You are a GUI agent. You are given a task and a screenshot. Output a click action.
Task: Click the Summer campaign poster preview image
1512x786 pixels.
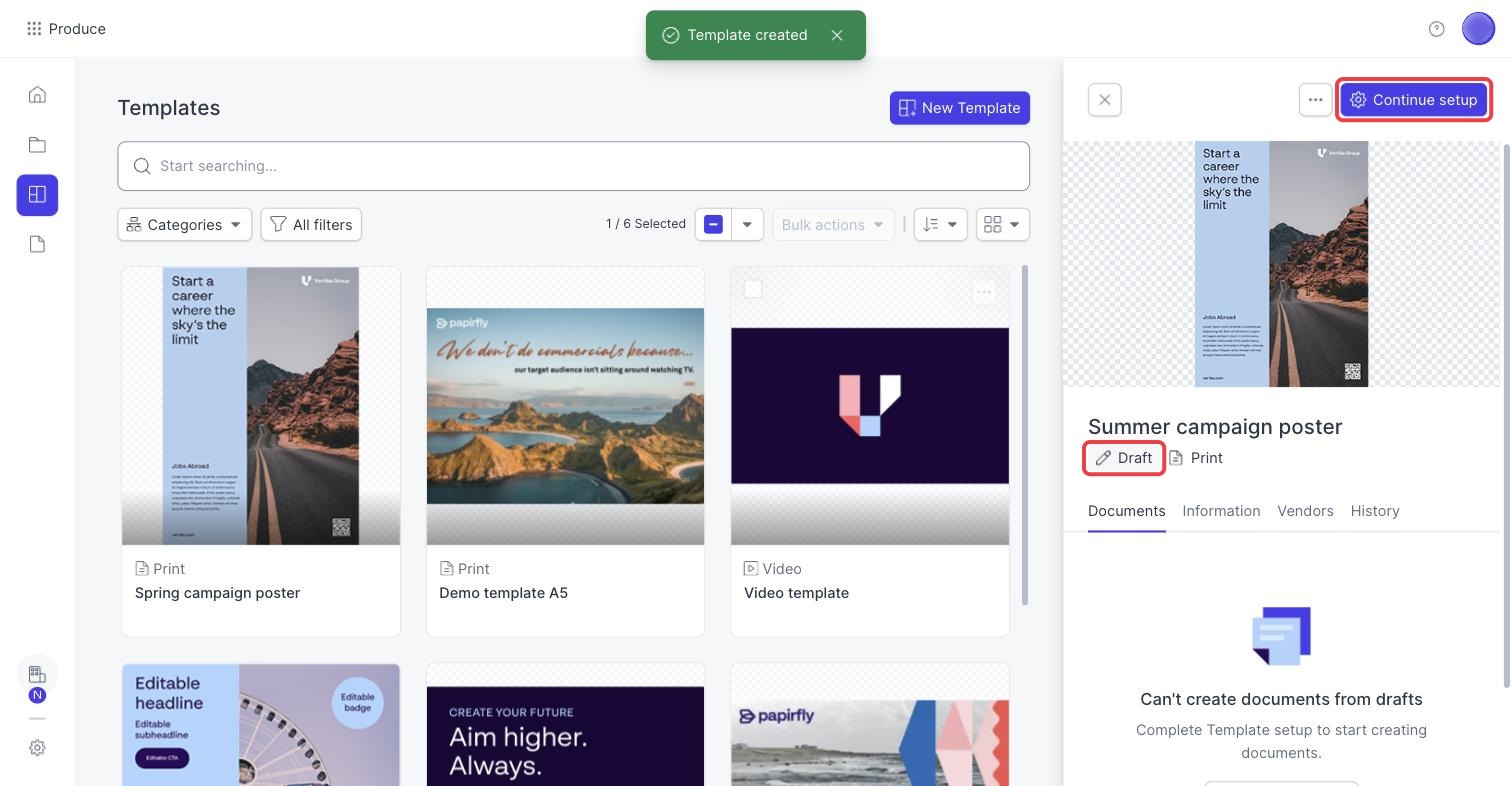(x=1282, y=264)
